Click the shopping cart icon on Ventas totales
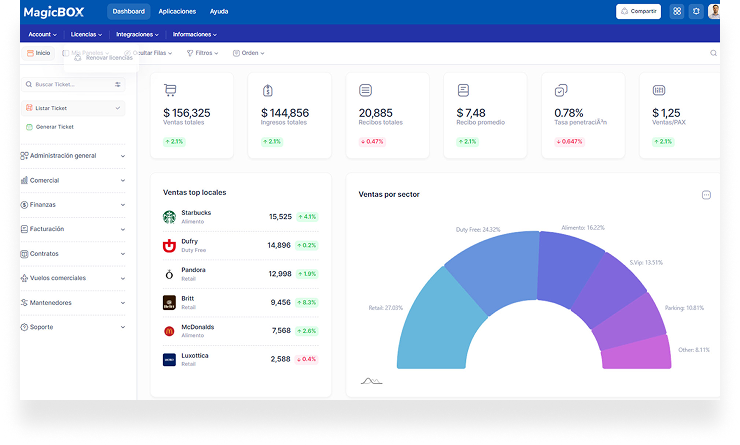 click(x=170, y=90)
